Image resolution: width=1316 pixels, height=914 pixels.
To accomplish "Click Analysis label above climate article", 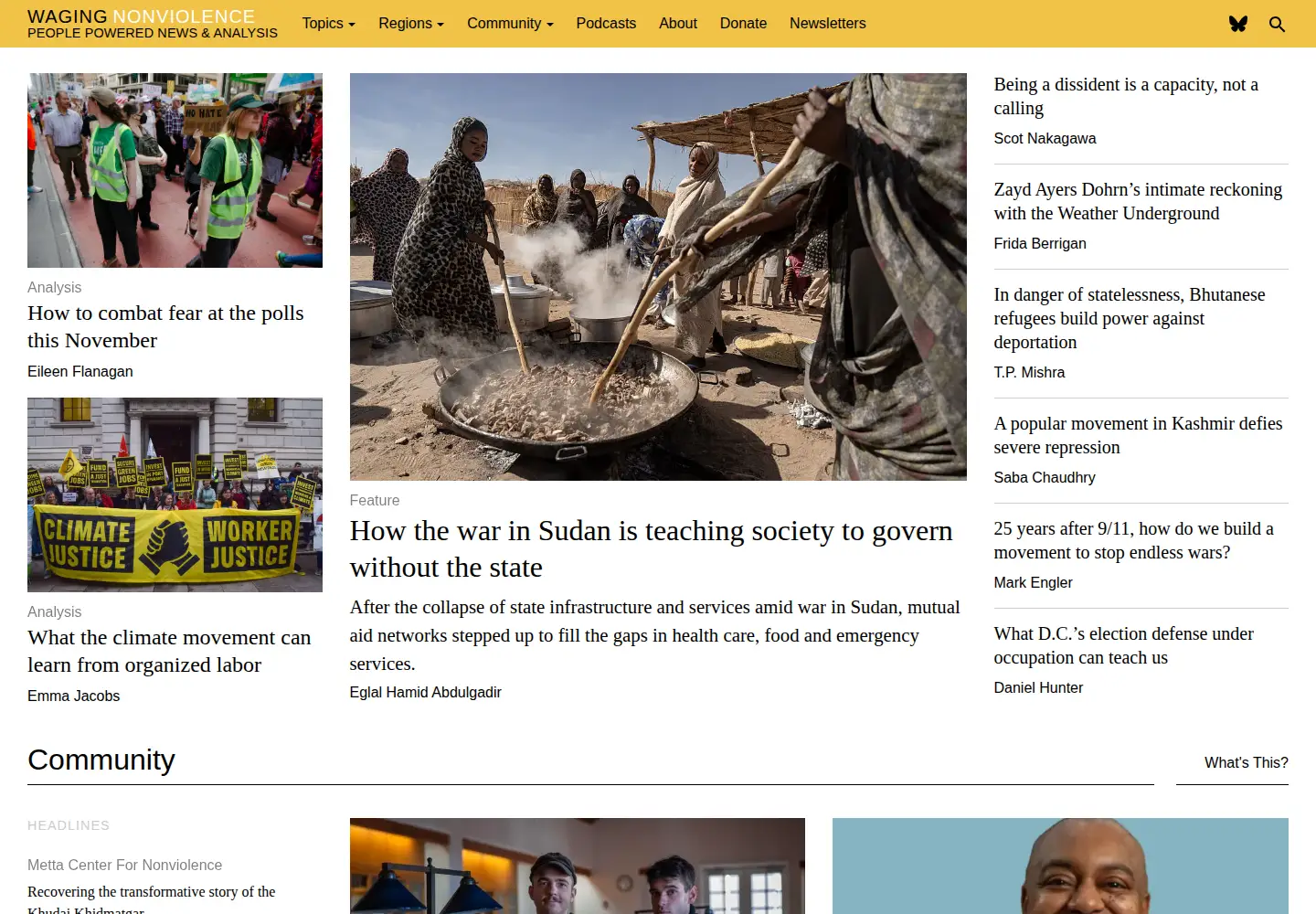I will 54,611.
